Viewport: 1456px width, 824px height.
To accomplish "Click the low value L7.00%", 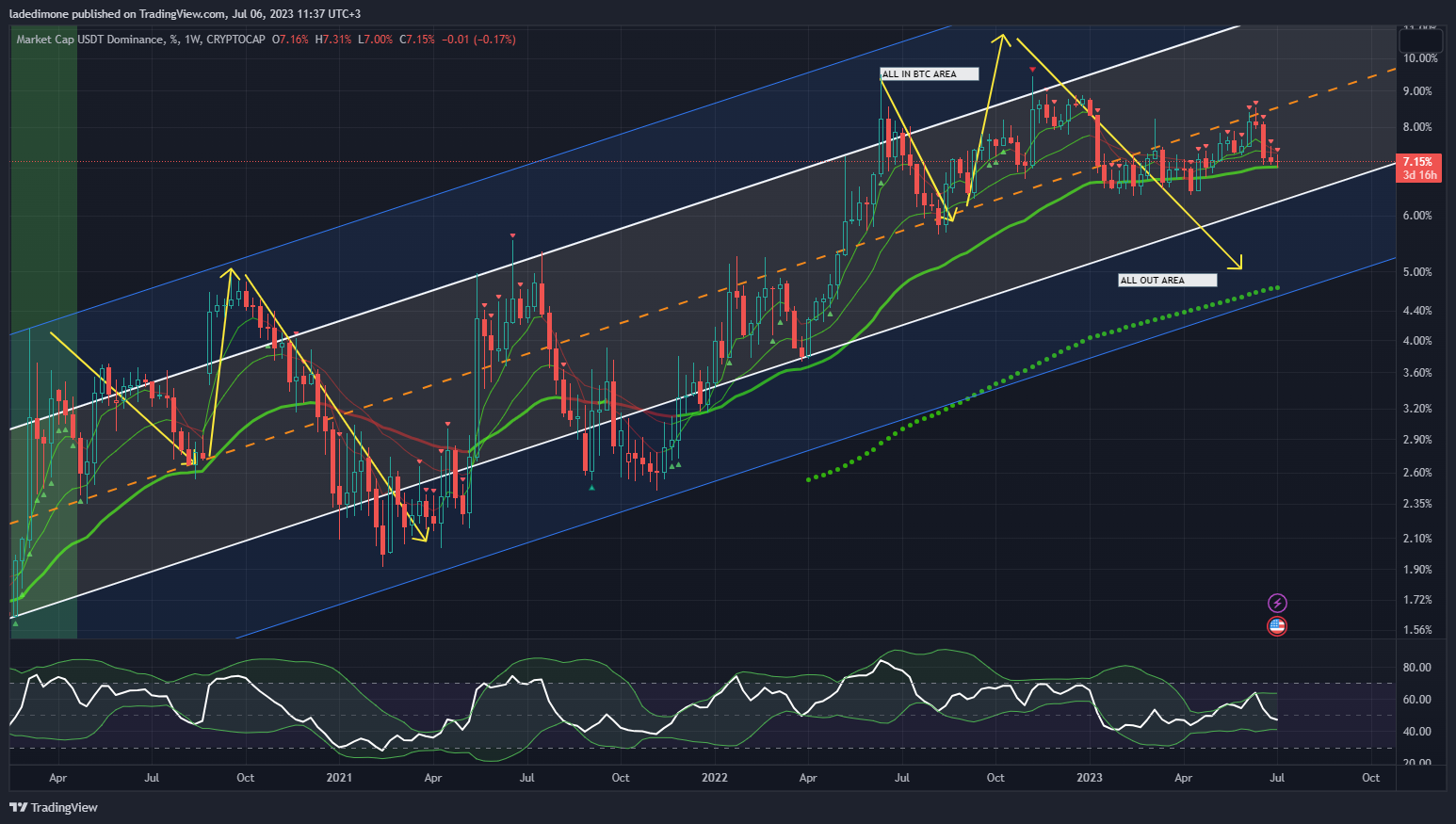I will [x=376, y=40].
